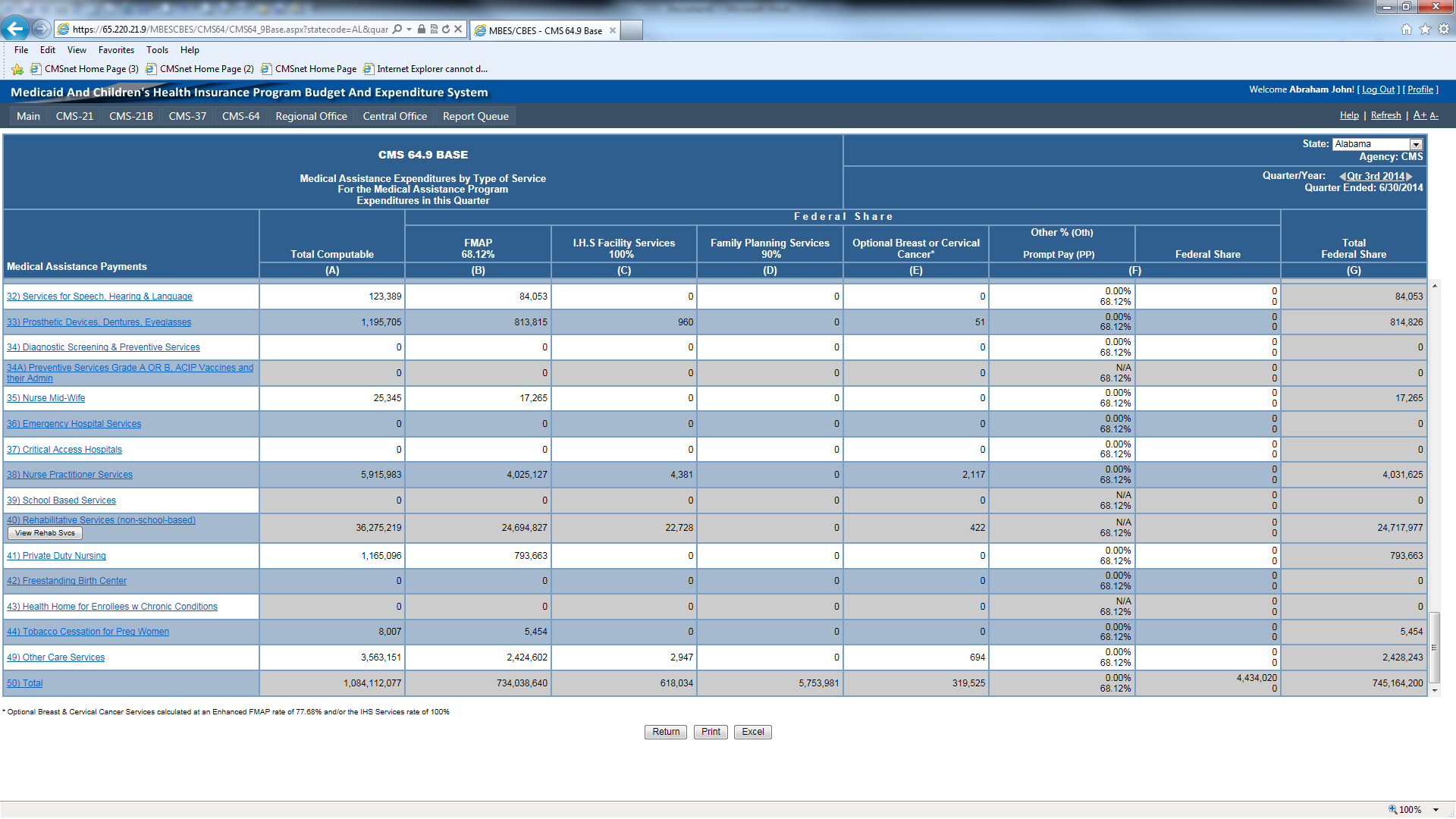1456x819 pixels.
Task: Expand the address bar search dropdown arrow
Action: coord(409,30)
